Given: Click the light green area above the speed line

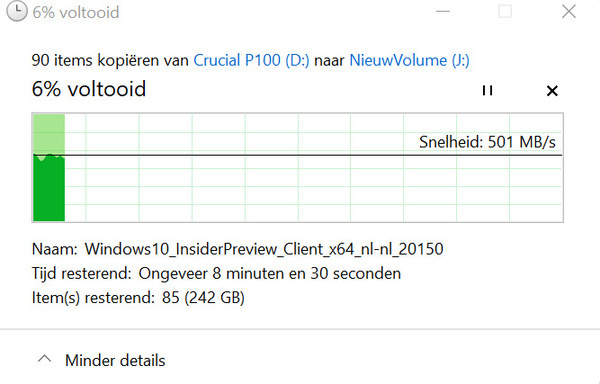Looking at the screenshot, I should (49, 134).
